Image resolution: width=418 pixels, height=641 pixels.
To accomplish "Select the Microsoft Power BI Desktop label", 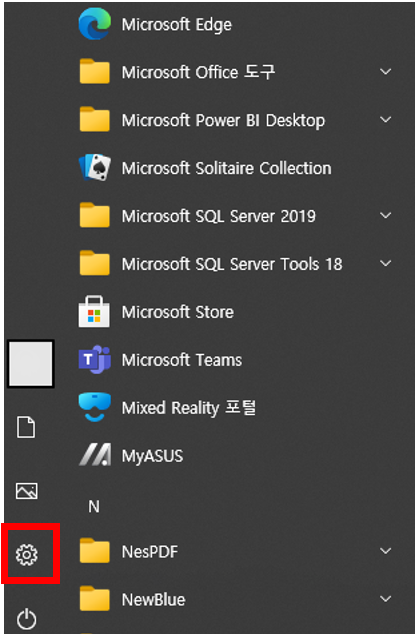I will [223, 120].
